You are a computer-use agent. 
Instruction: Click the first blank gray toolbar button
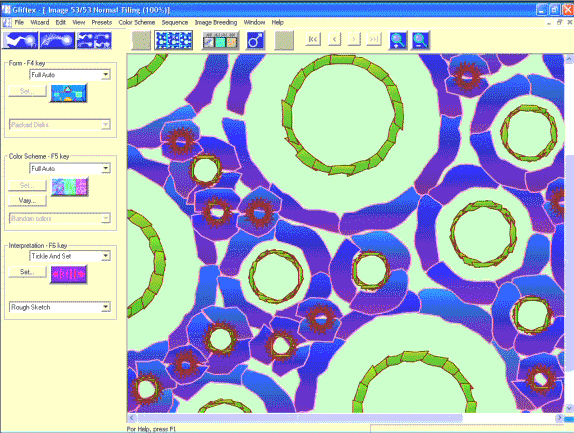tap(141, 40)
